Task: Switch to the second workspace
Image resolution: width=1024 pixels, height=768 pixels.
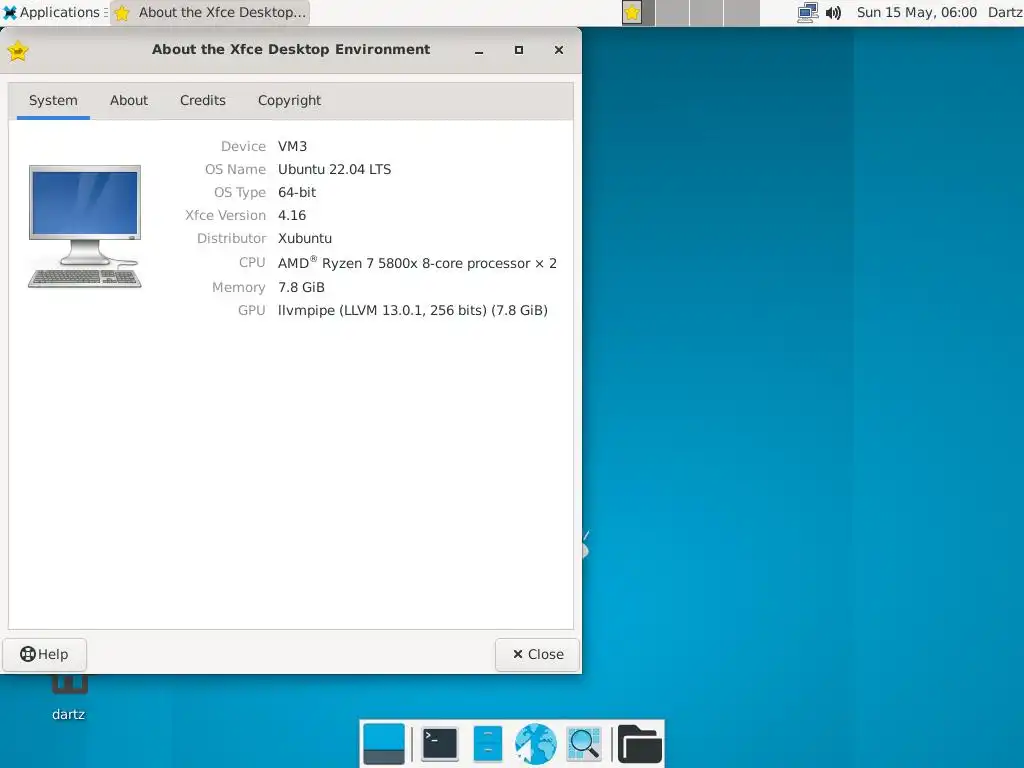Action: coord(672,12)
